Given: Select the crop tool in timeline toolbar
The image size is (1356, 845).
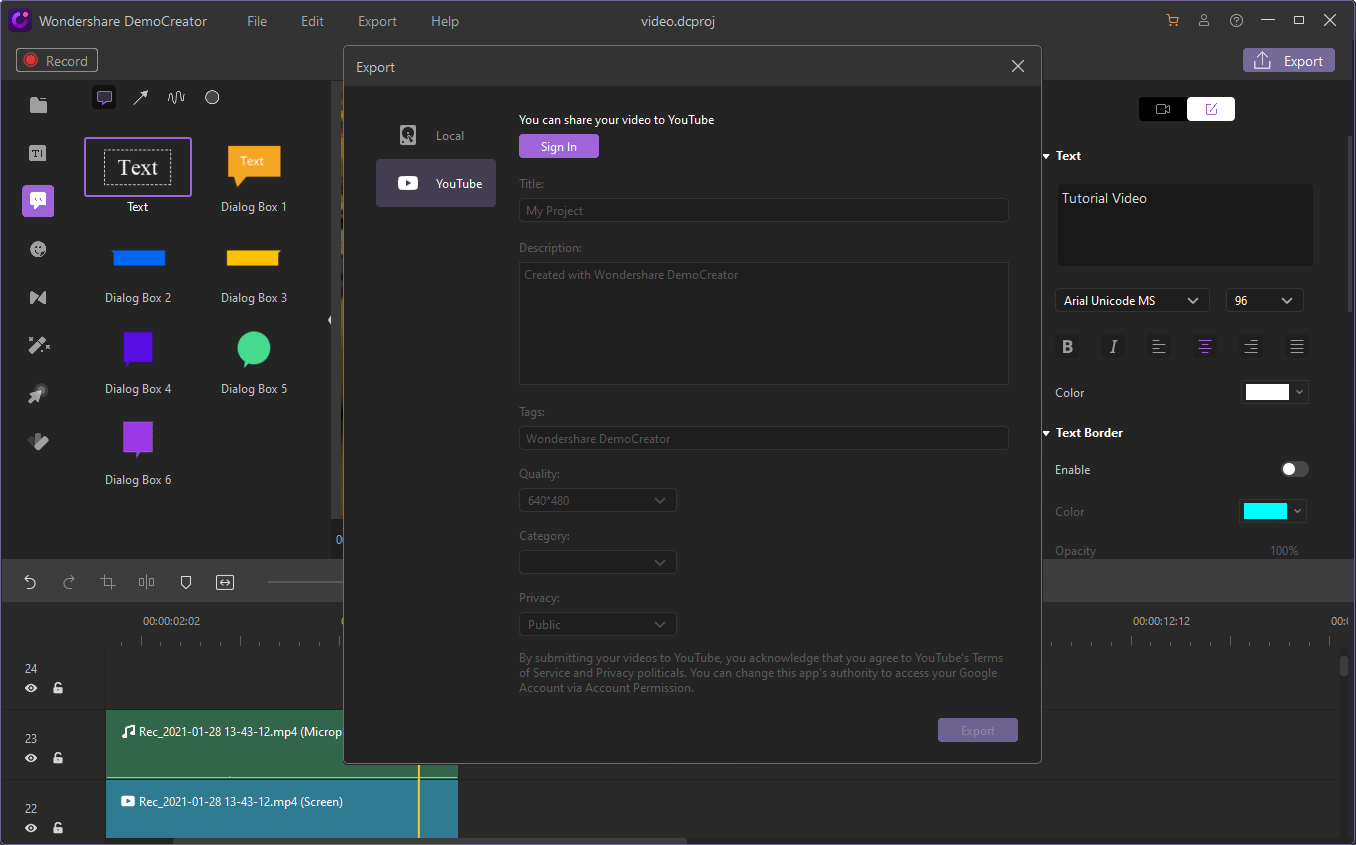Looking at the screenshot, I should pyautogui.click(x=108, y=582).
